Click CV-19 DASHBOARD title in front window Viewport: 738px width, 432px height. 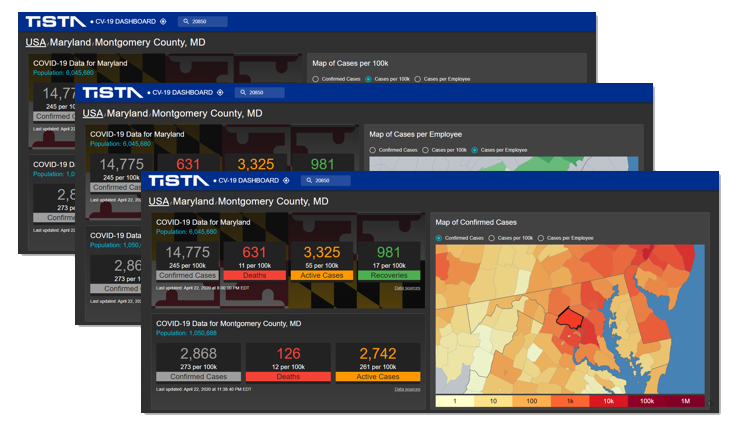[249, 181]
